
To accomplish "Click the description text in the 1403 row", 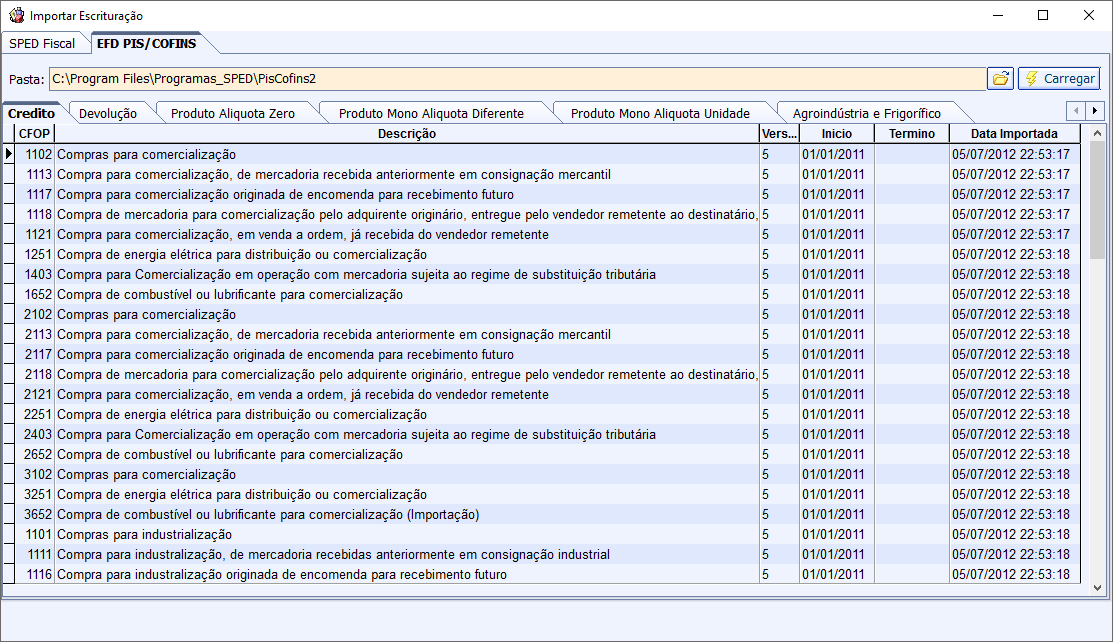I will pos(356,274).
